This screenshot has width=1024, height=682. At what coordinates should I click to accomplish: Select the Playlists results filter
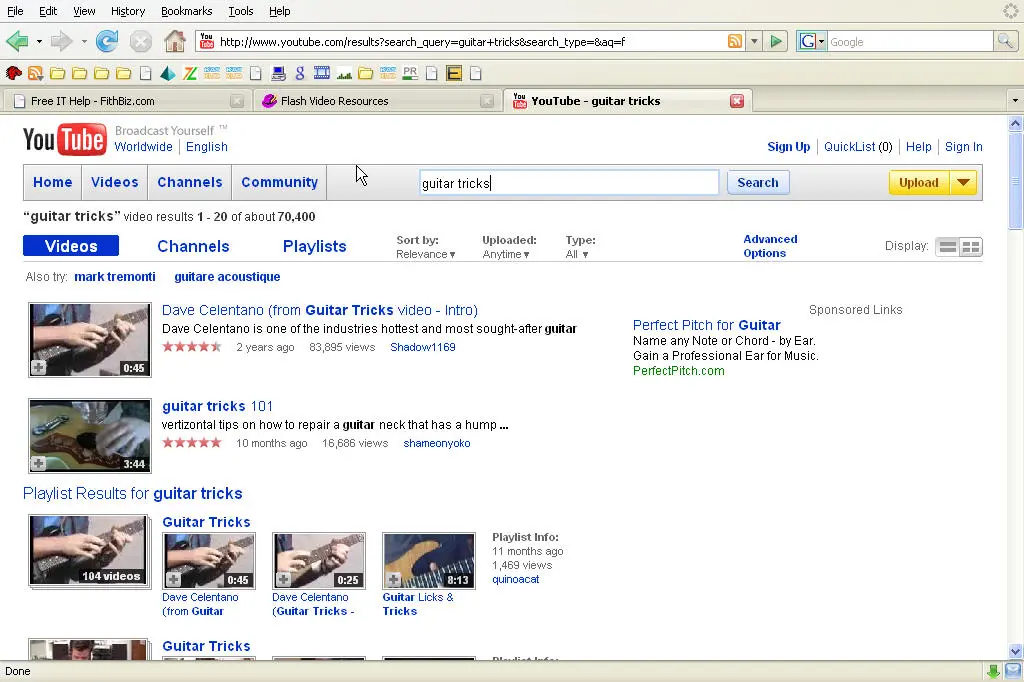point(314,246)
